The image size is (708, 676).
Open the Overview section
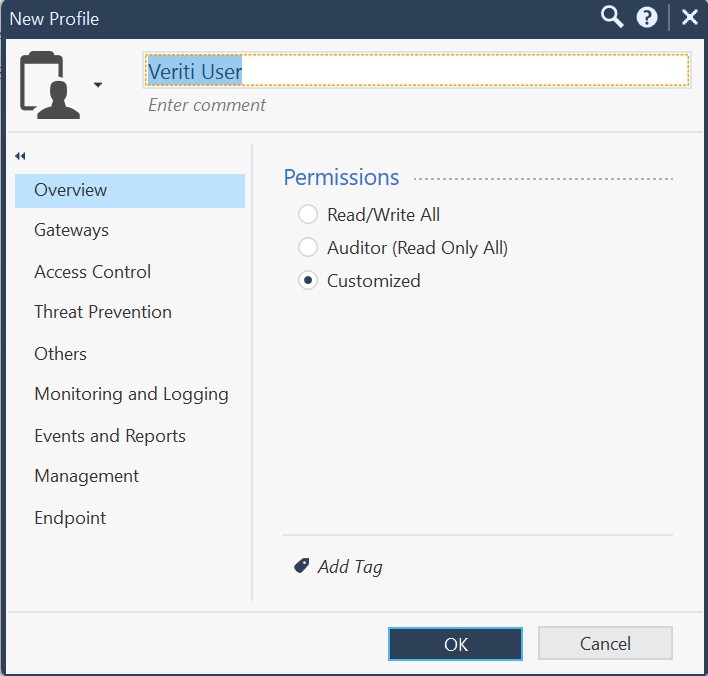71,190
